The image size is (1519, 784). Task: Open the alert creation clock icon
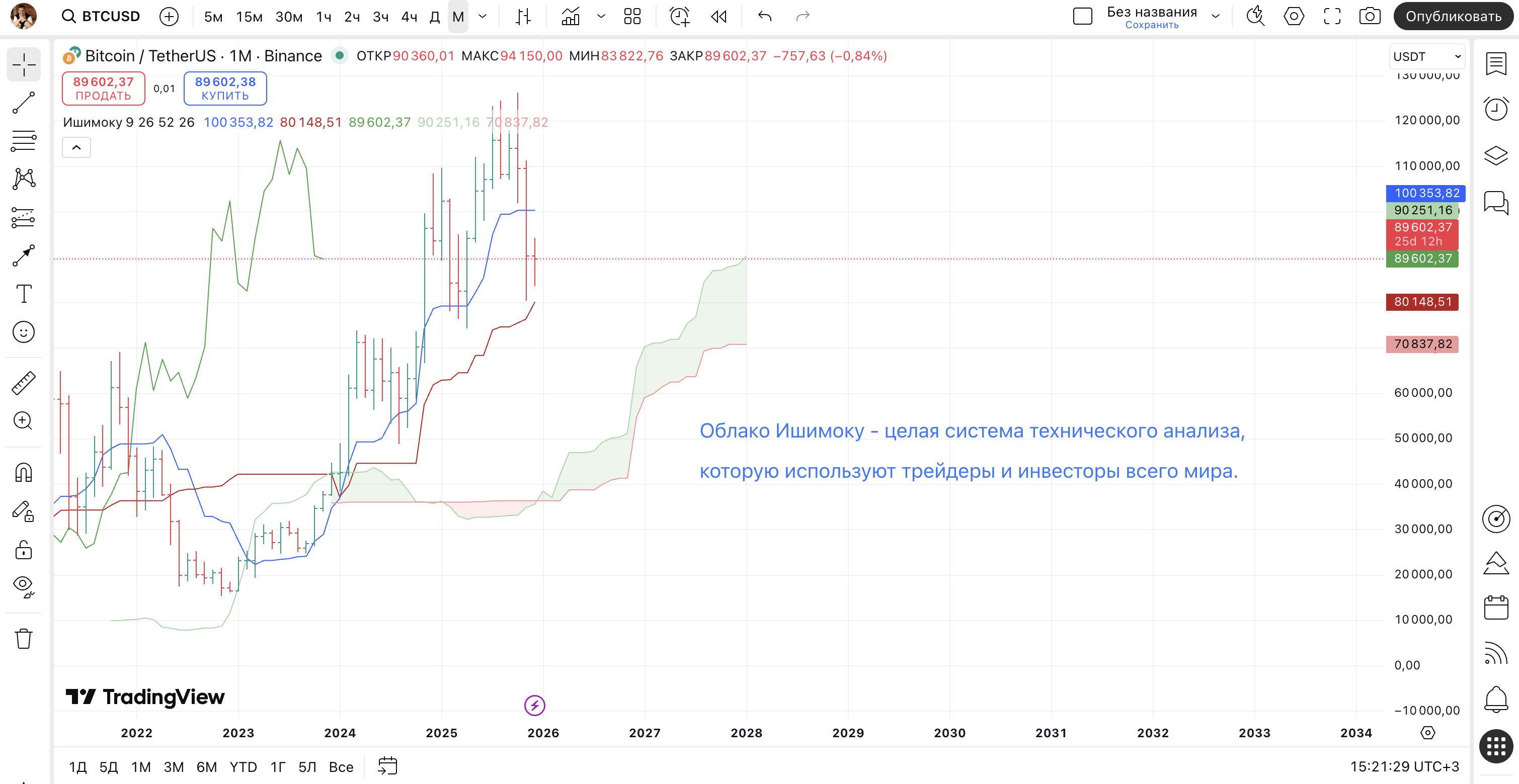[x=680, y=17]
